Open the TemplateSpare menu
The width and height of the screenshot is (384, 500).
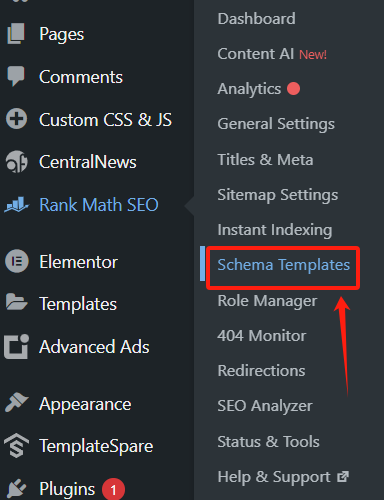pos(96,447)
